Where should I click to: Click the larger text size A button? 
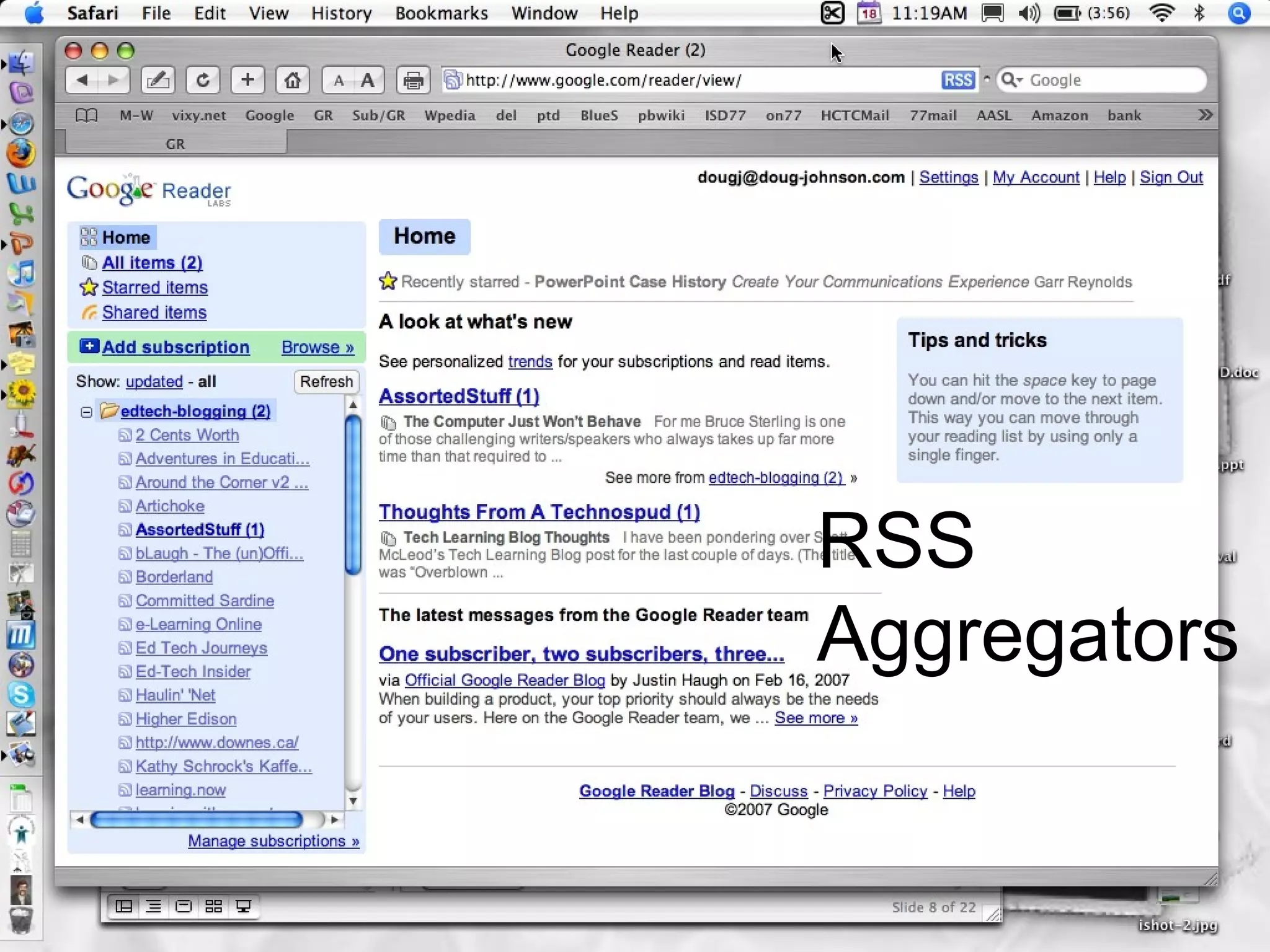coord(368,81)
